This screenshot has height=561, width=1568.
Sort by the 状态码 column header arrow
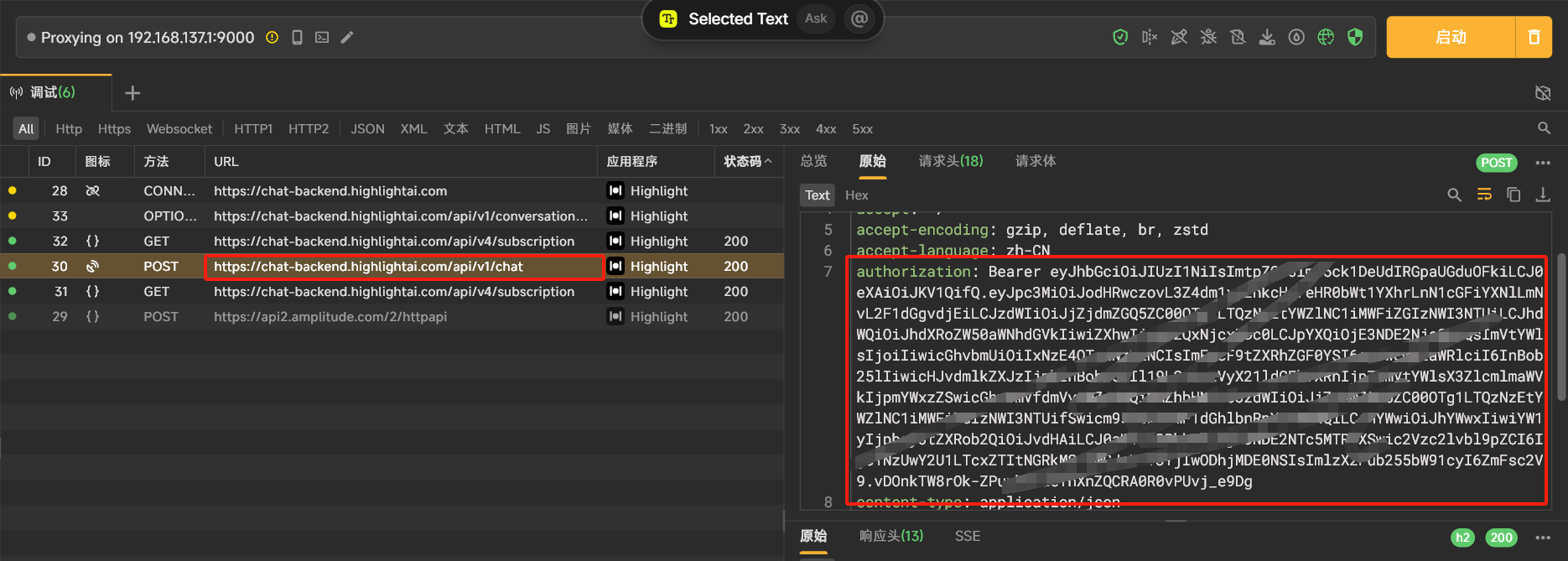[768, 161]
